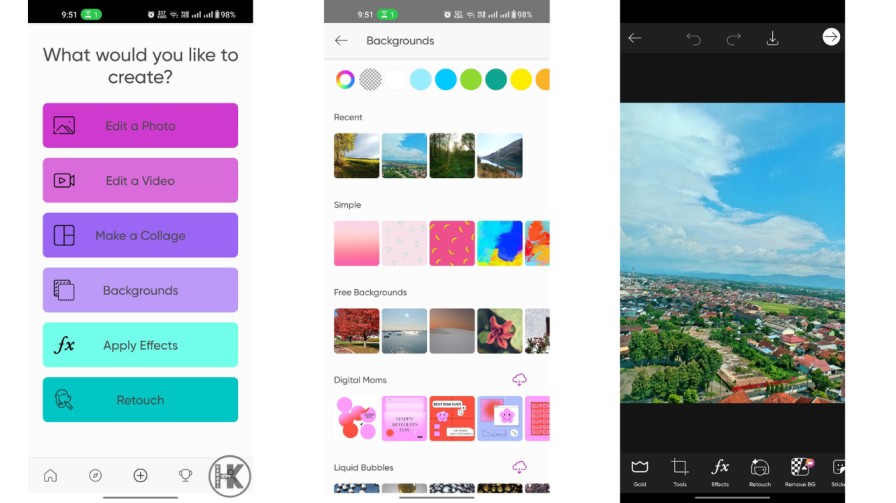Download the edited image
The height and width of the screenshot is (503, 896).
(x=773, y=38)
